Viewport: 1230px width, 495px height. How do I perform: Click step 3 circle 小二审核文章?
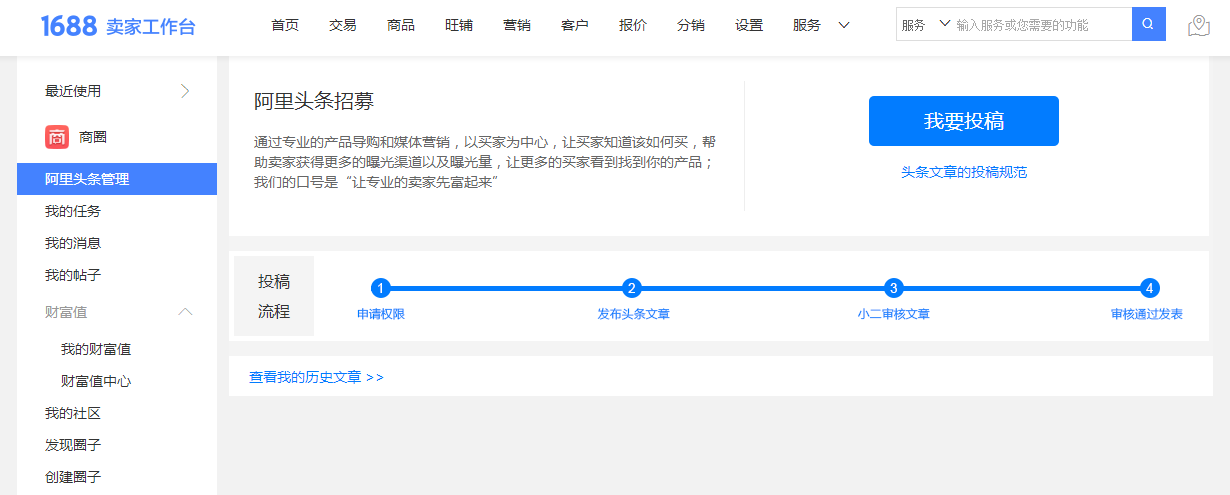(894, 288)
